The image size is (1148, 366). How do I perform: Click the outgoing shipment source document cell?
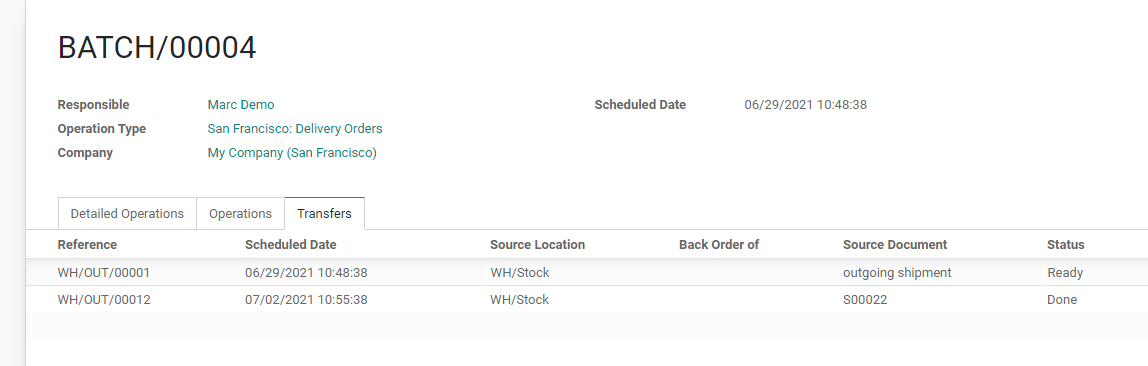pyautogui.click(x=897, y=272)
